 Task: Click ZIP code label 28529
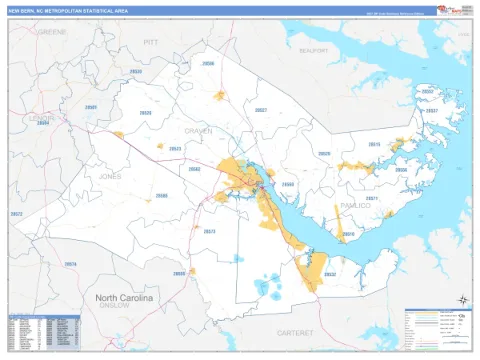(x=324, y=154)
